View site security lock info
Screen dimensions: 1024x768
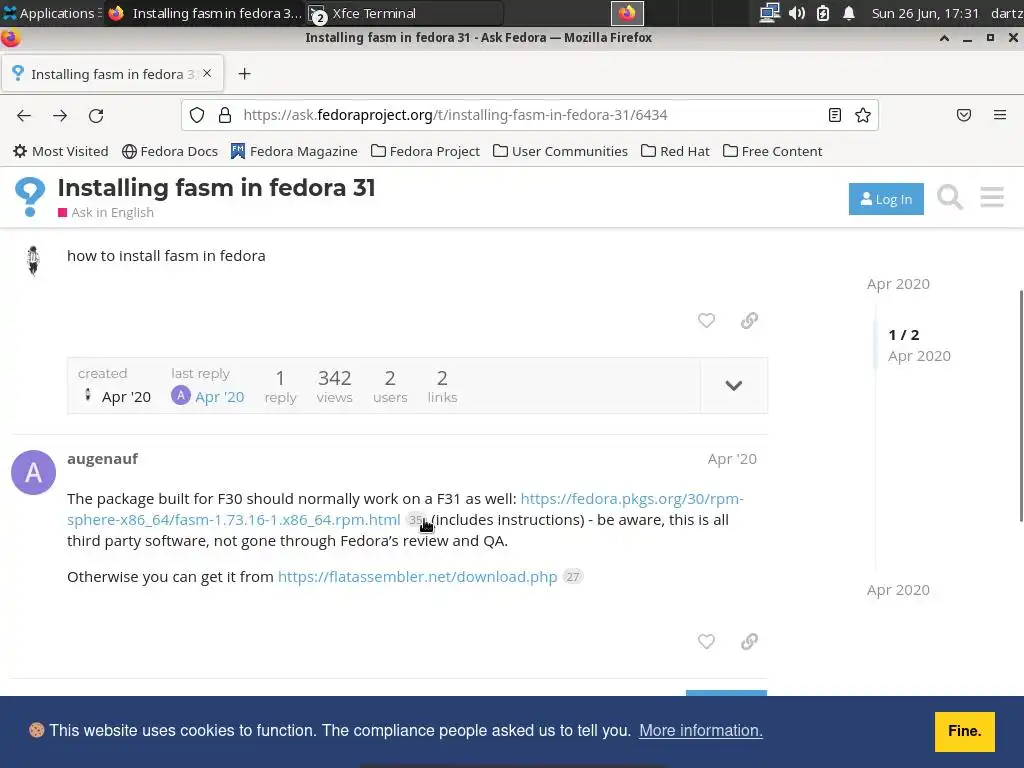225,116
